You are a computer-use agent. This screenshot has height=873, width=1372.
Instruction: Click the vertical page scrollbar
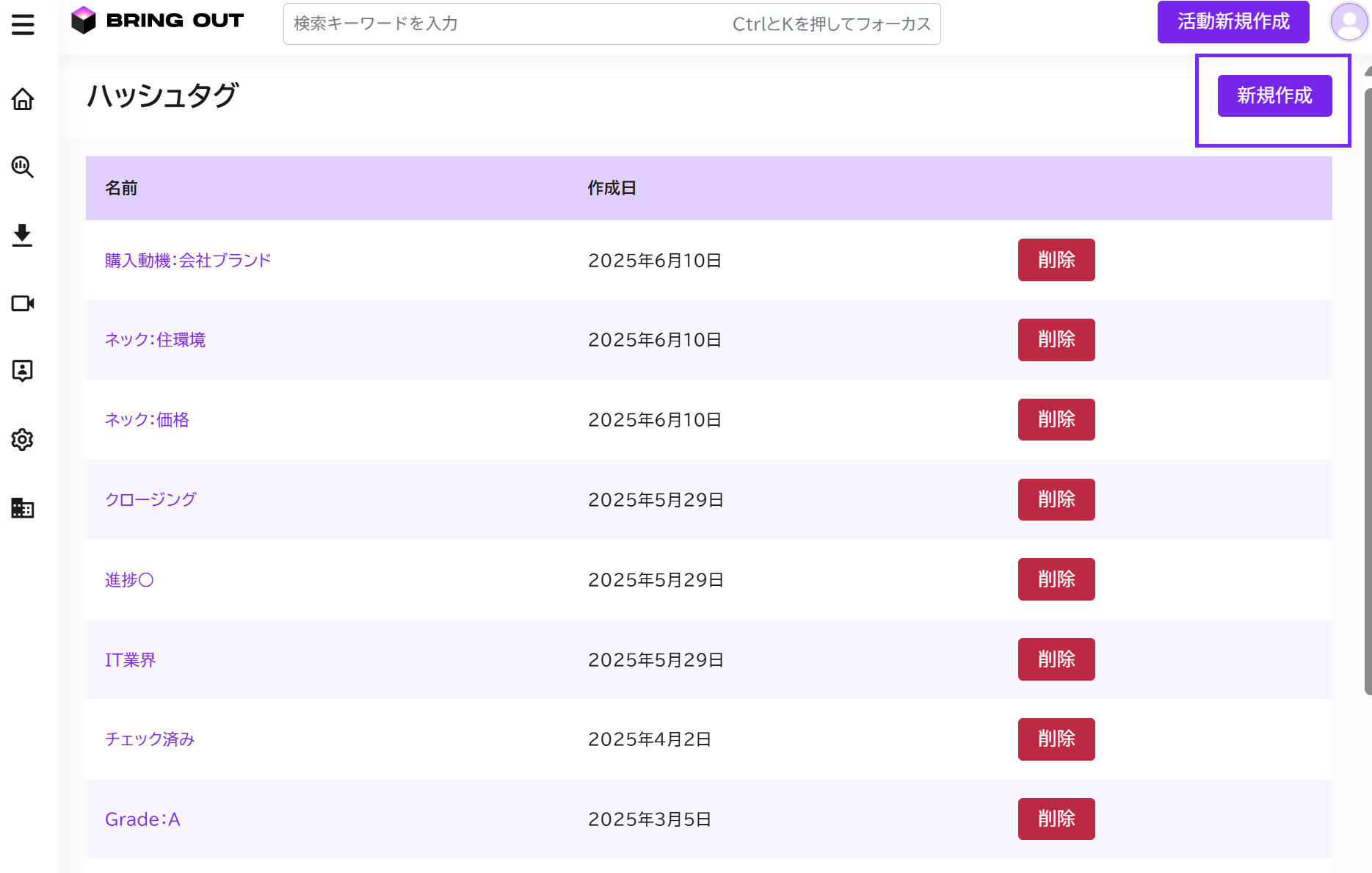1368,389
